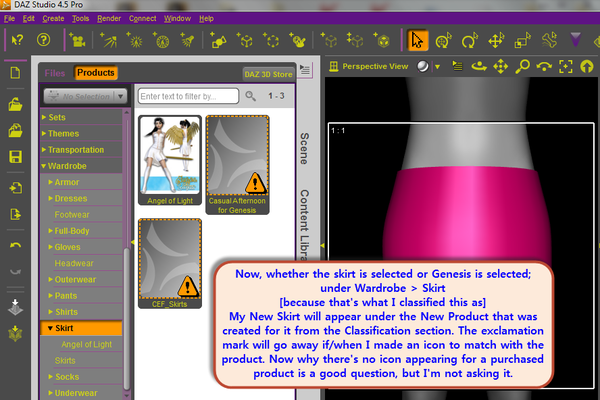
Task: Pan the viewport with the four-arrow icon
Action: coord(501,66)
